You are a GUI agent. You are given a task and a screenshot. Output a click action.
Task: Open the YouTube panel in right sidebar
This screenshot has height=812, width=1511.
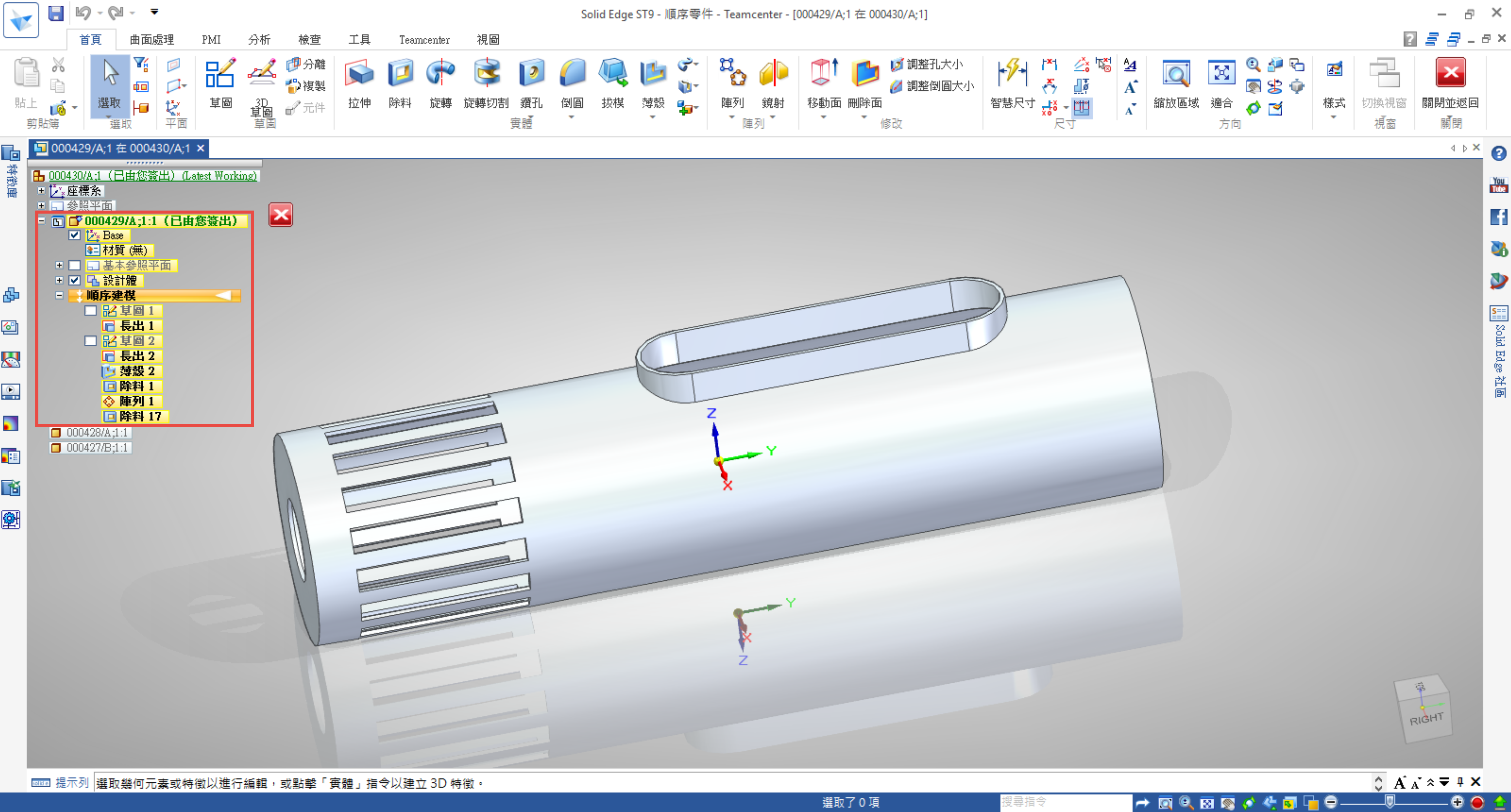pyautogui.click(x=1499, y=185)
